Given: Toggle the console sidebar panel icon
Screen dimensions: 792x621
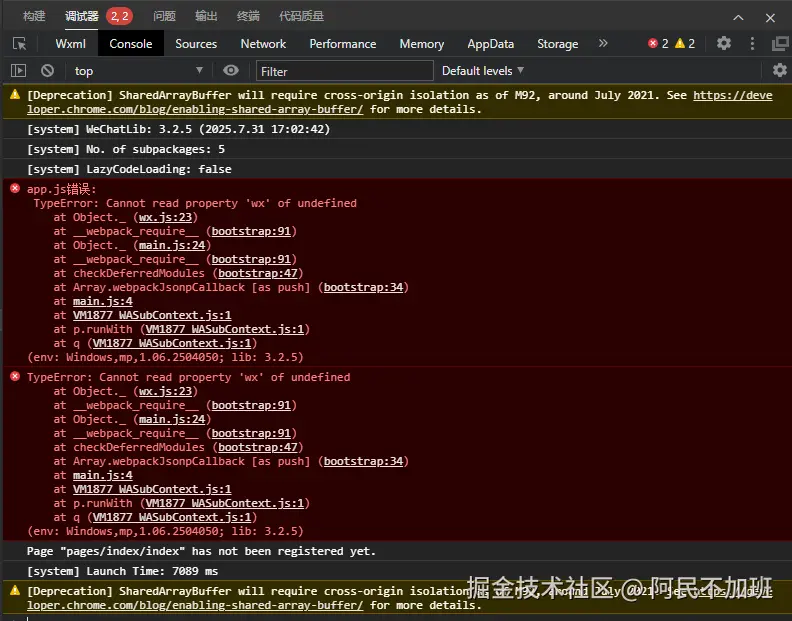Looking at the screenshot, I should click(x=18, y=71).
